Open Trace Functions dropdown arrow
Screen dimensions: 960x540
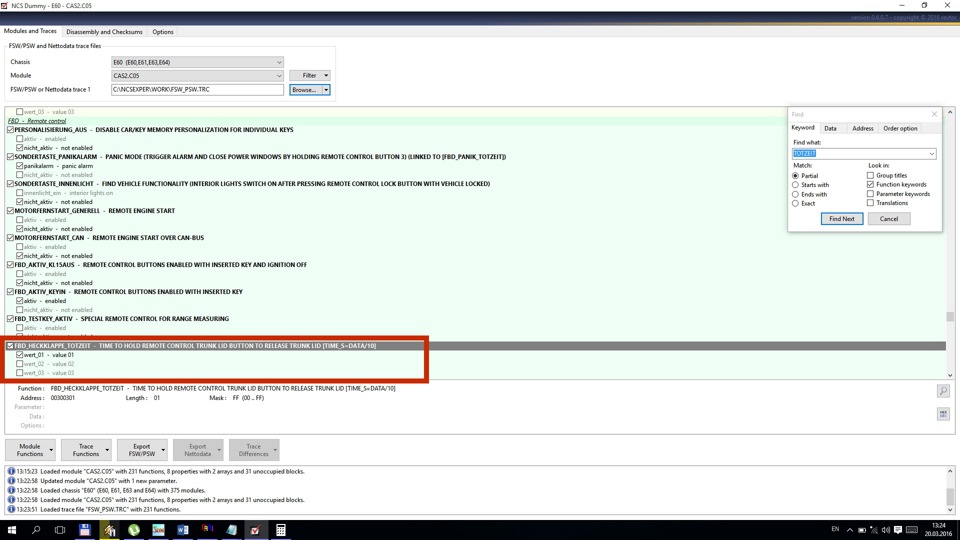(x=107, y=450)
